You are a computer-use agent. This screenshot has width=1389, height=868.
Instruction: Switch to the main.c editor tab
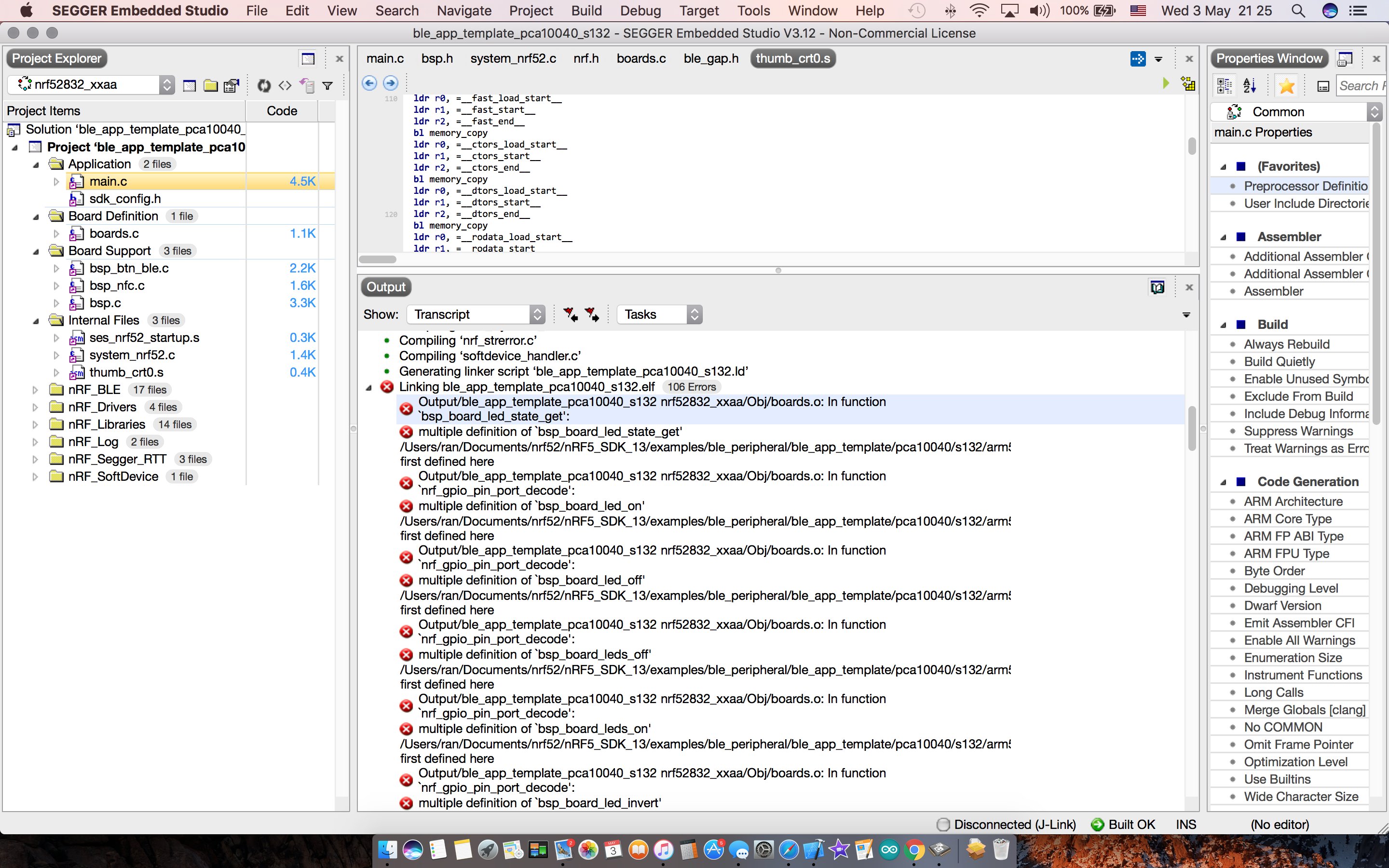[x=385, y=58]
